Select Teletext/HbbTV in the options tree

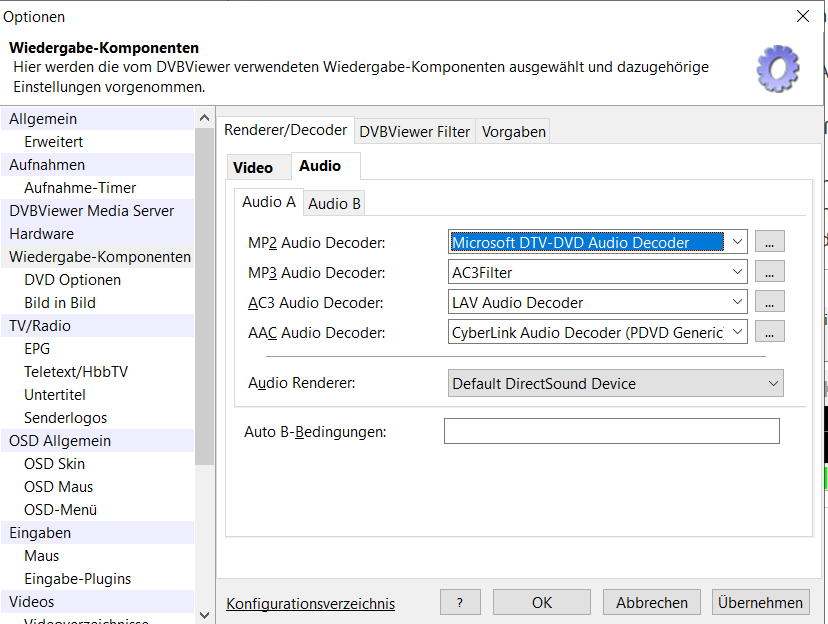pyautogui.click(x=76, y=372)
